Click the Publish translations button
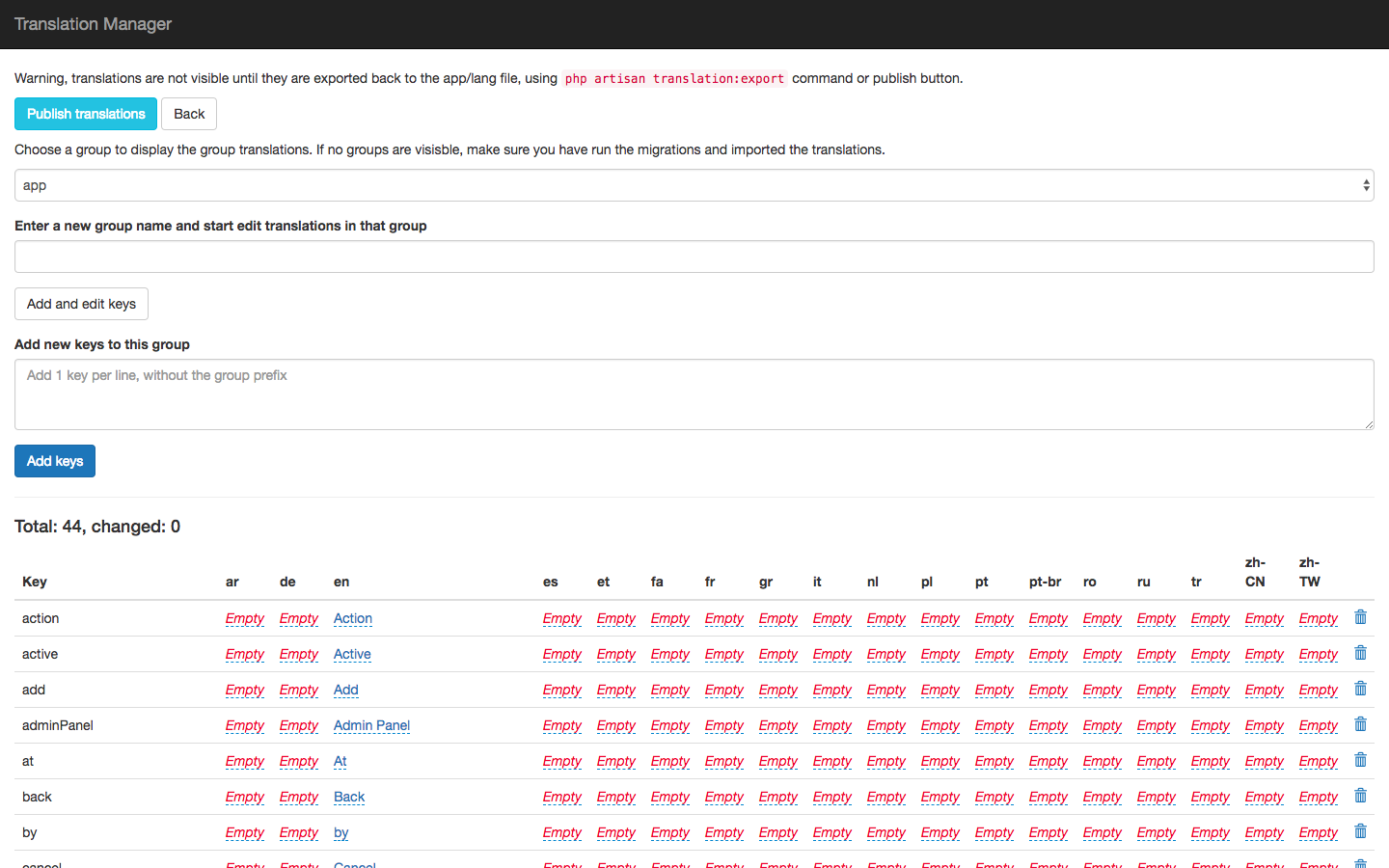This screenshot has height=868, width=1389. click(86, 114)
